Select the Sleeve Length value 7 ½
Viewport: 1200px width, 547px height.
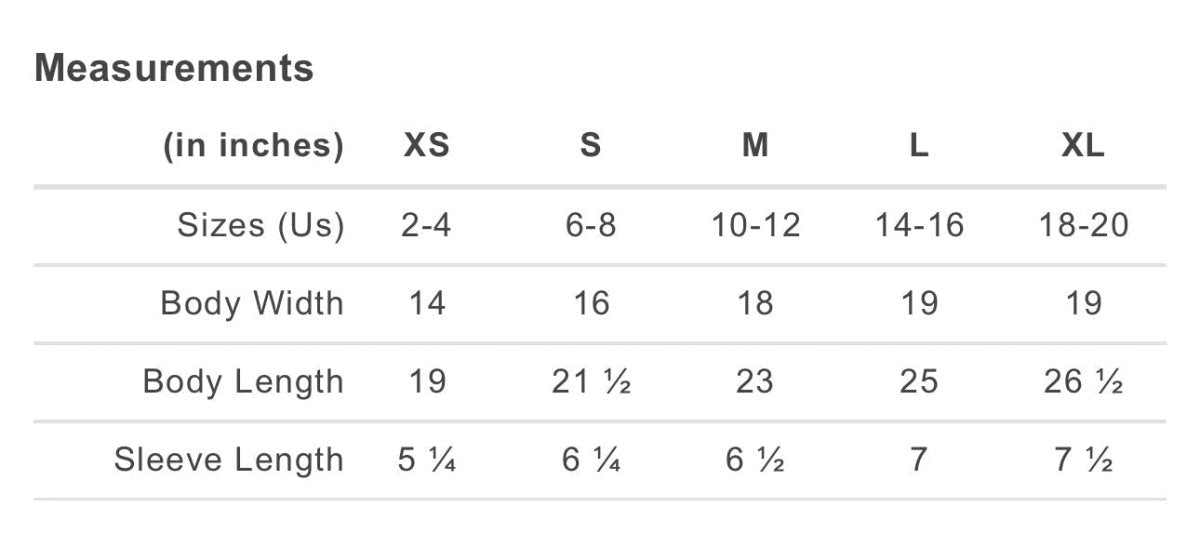1083,460
